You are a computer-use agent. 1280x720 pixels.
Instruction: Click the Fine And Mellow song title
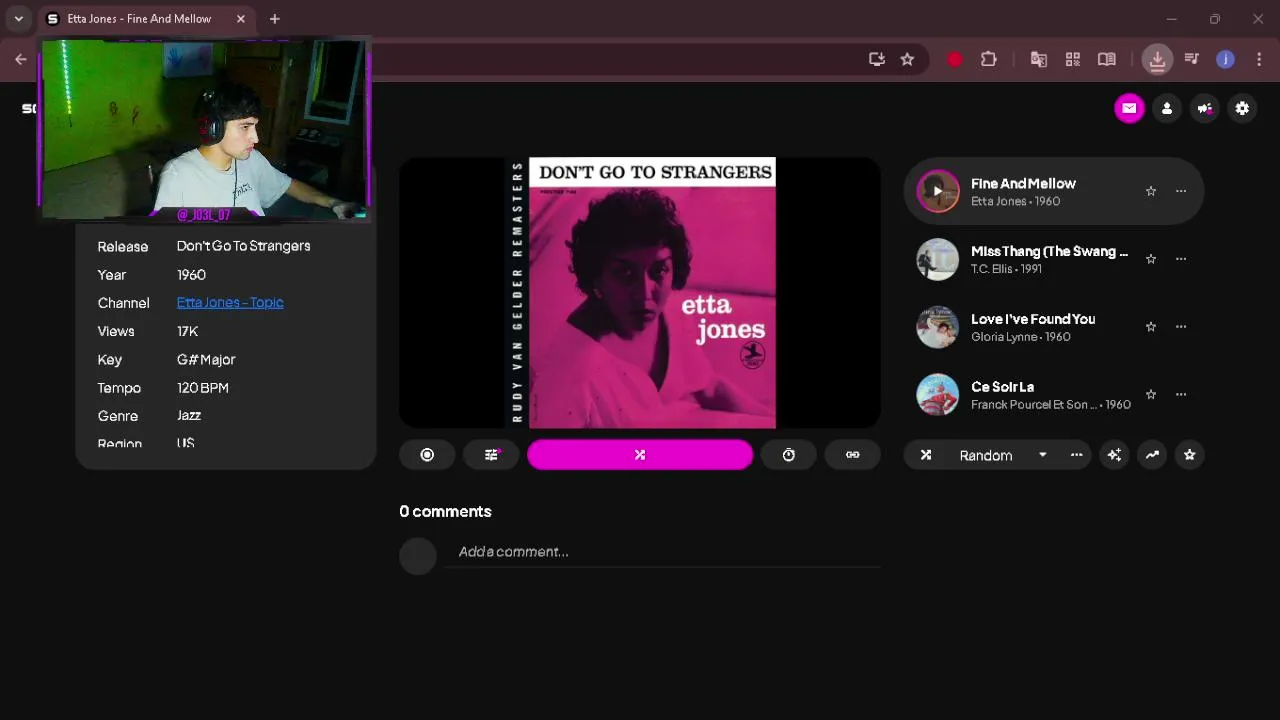click(1023, 184)
